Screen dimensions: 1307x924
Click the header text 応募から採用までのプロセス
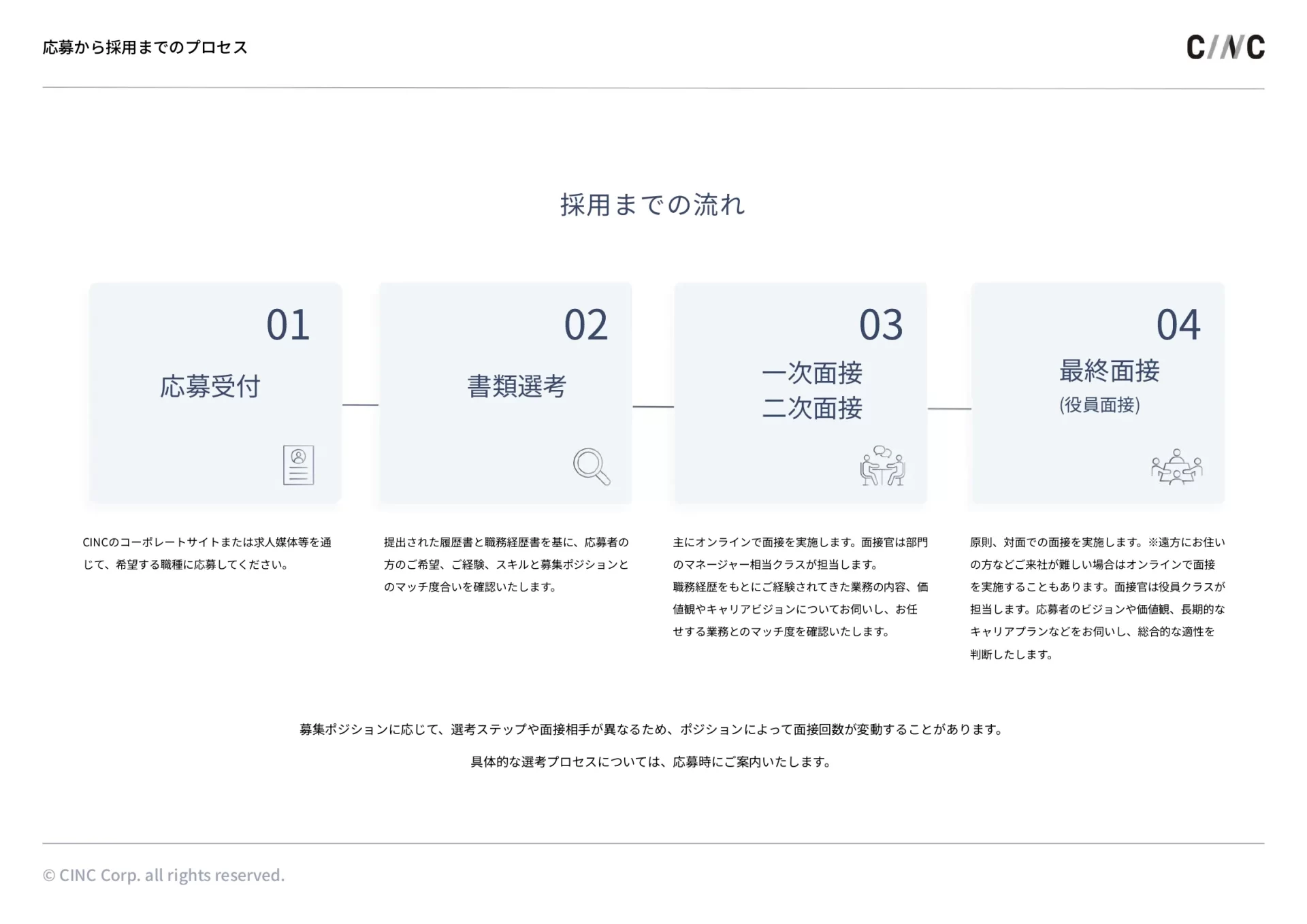tap(144, 47)
